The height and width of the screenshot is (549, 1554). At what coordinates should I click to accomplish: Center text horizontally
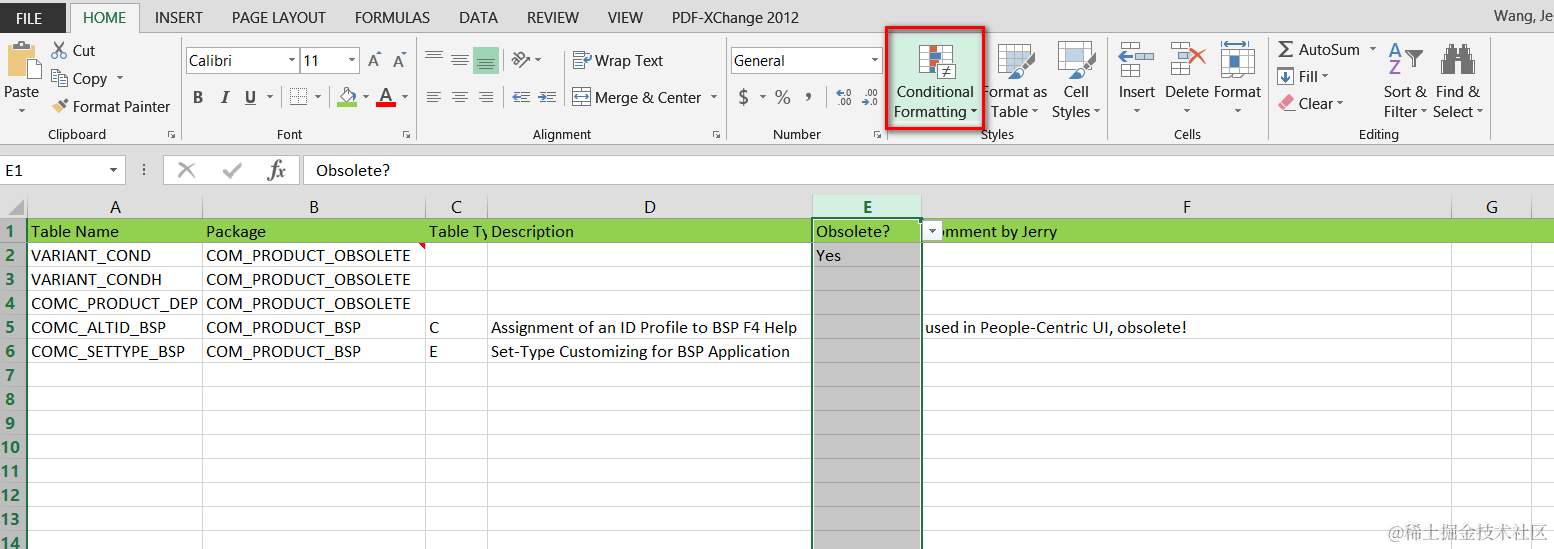click(460, 97)
